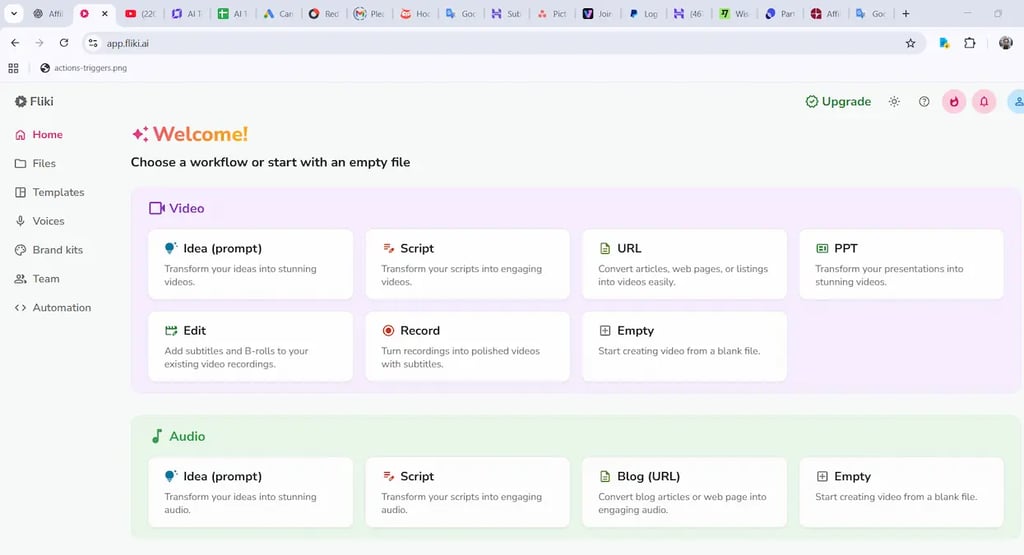This screenshot has height=555, width=1024.
Task: Open the Chrome profile avatar
Action: coord(1006,43)
